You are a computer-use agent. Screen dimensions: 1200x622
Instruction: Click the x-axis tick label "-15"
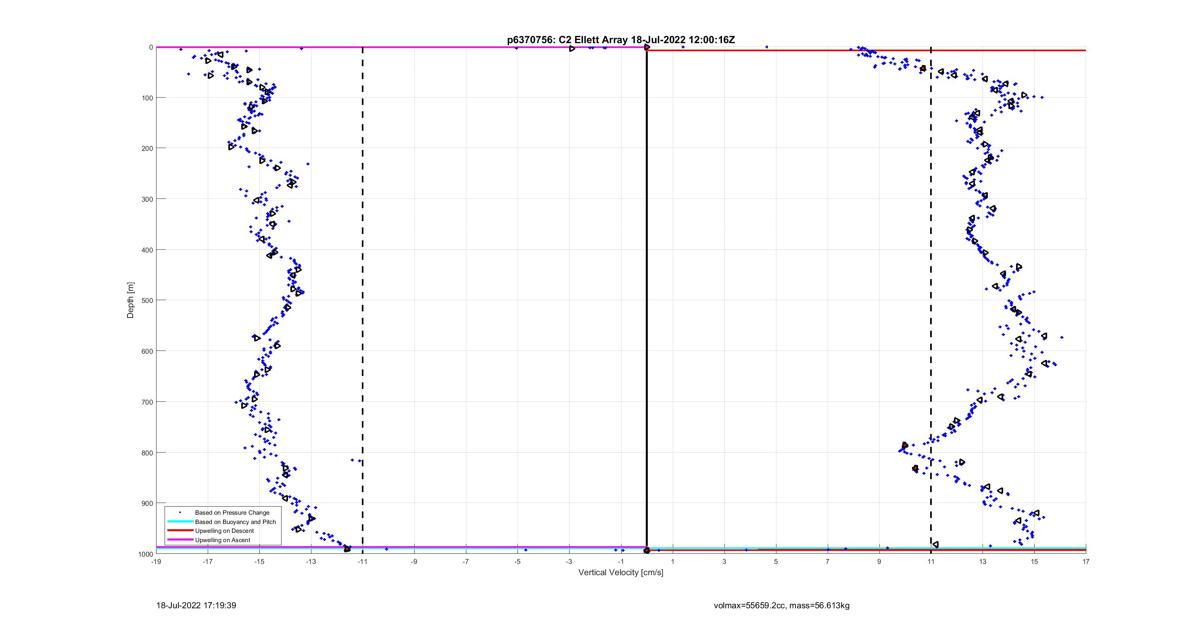pyautogui.click(x=259, y=561)
